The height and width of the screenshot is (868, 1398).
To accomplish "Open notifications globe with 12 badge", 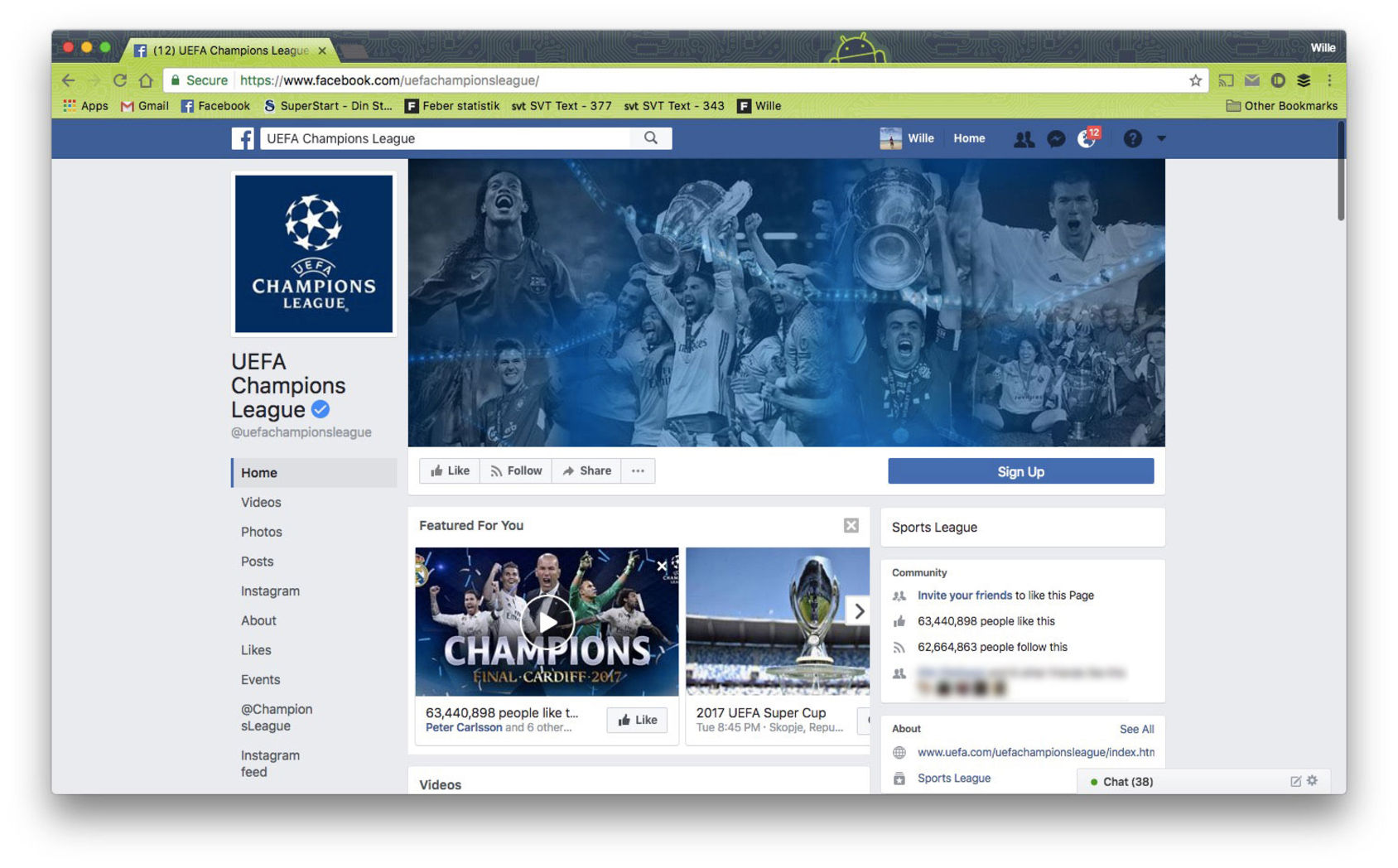I will coord(1087,138).
